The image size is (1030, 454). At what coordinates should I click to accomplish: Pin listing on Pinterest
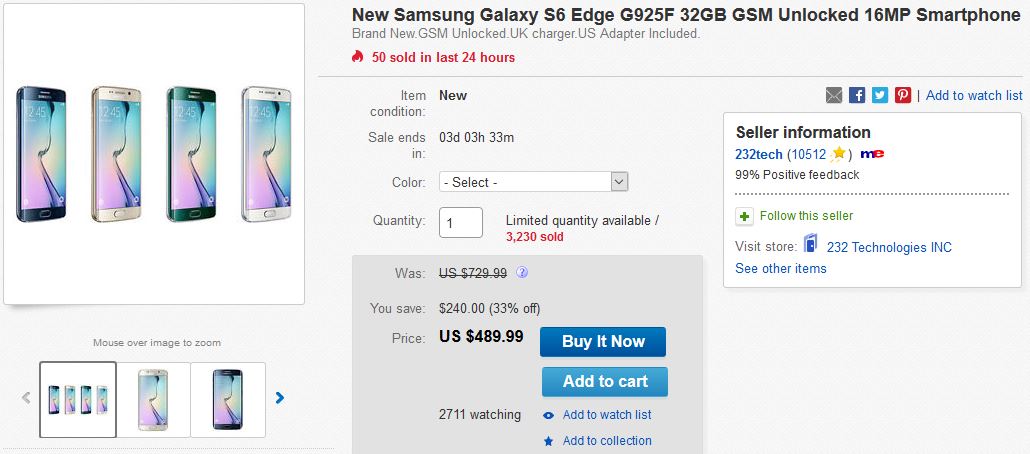(903, 95)
